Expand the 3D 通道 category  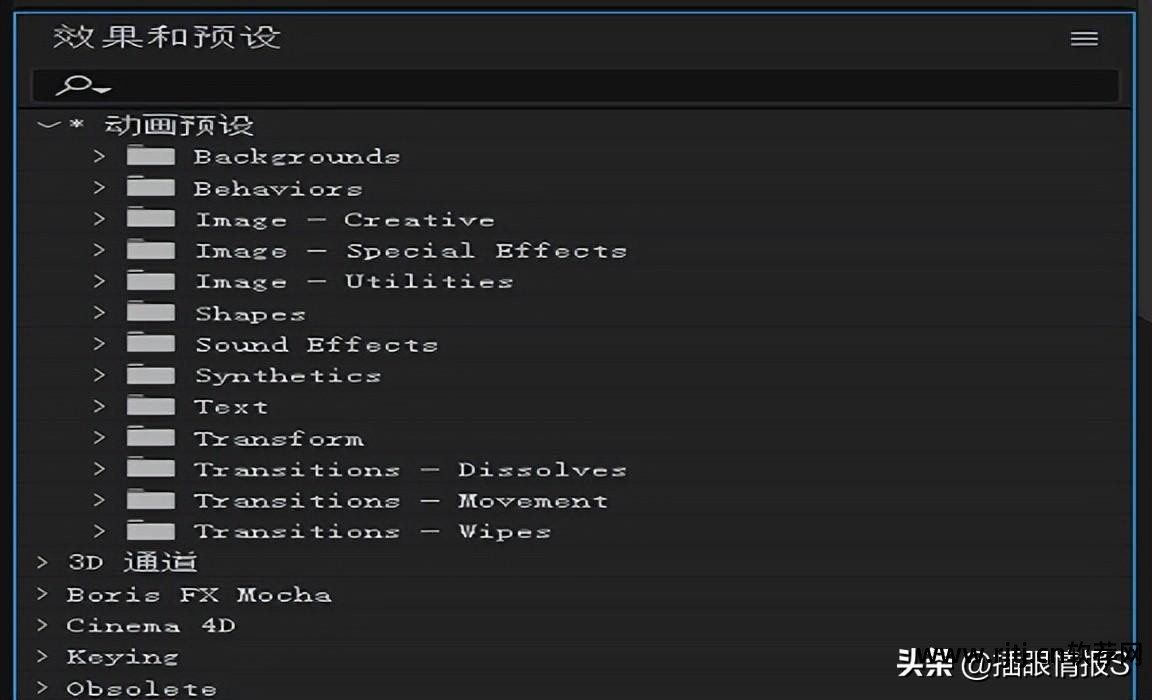[x=43, y=562]
